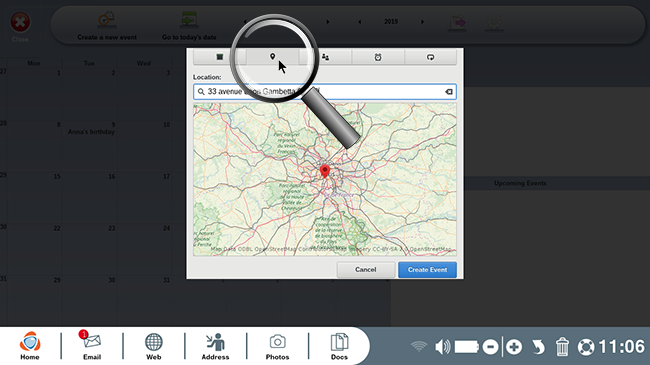Select the location pin tab
This screenshot has width=650, height=365.
pos(272,57)
